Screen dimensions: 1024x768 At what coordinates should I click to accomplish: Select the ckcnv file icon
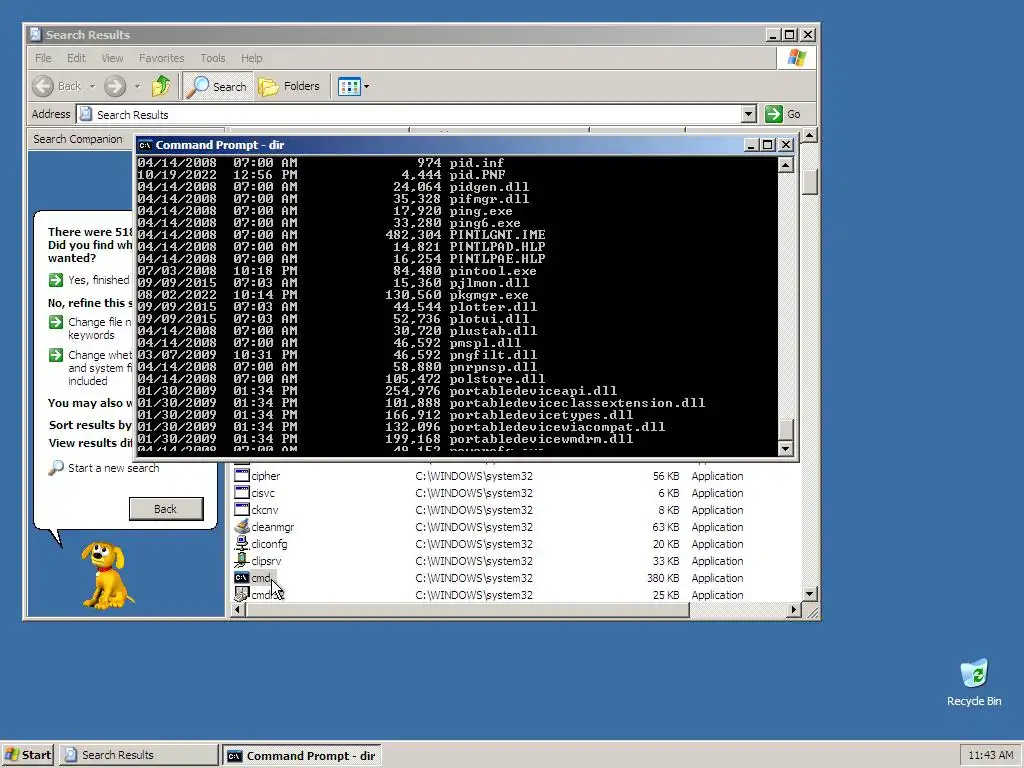point(242,509)
